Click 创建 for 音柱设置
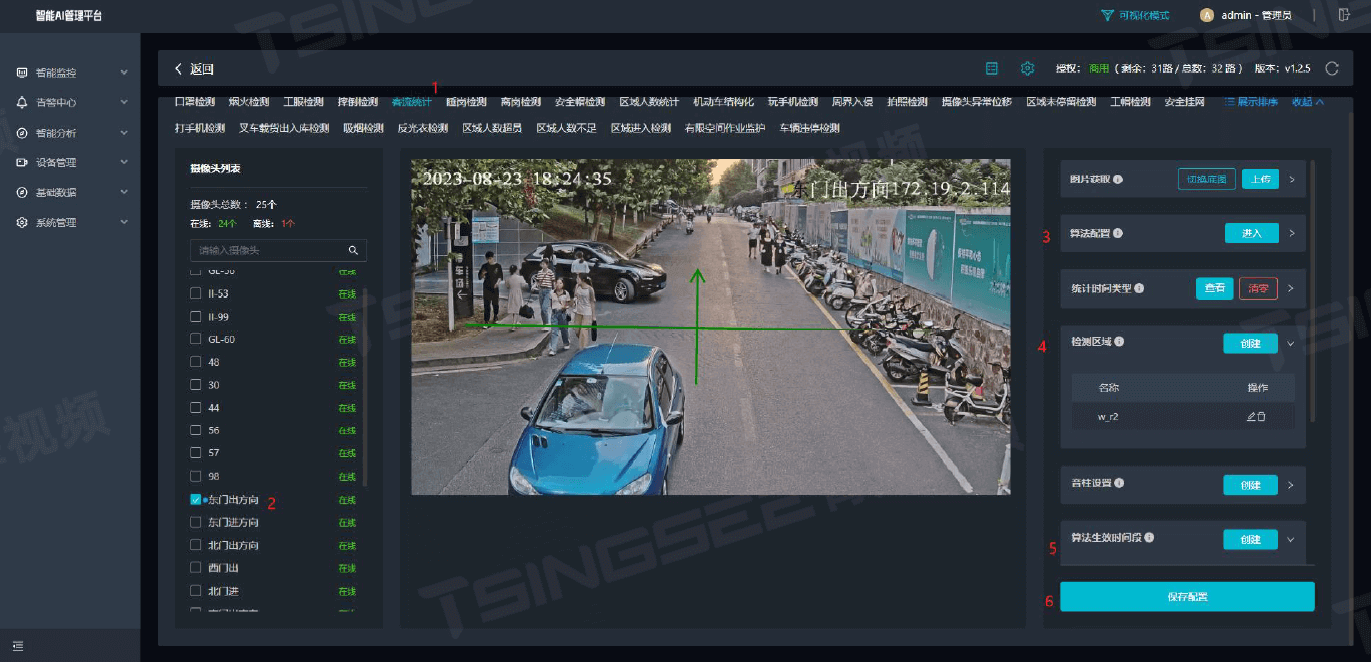This screenshot has height=662, width=1371. click(x=1250, y=485)
